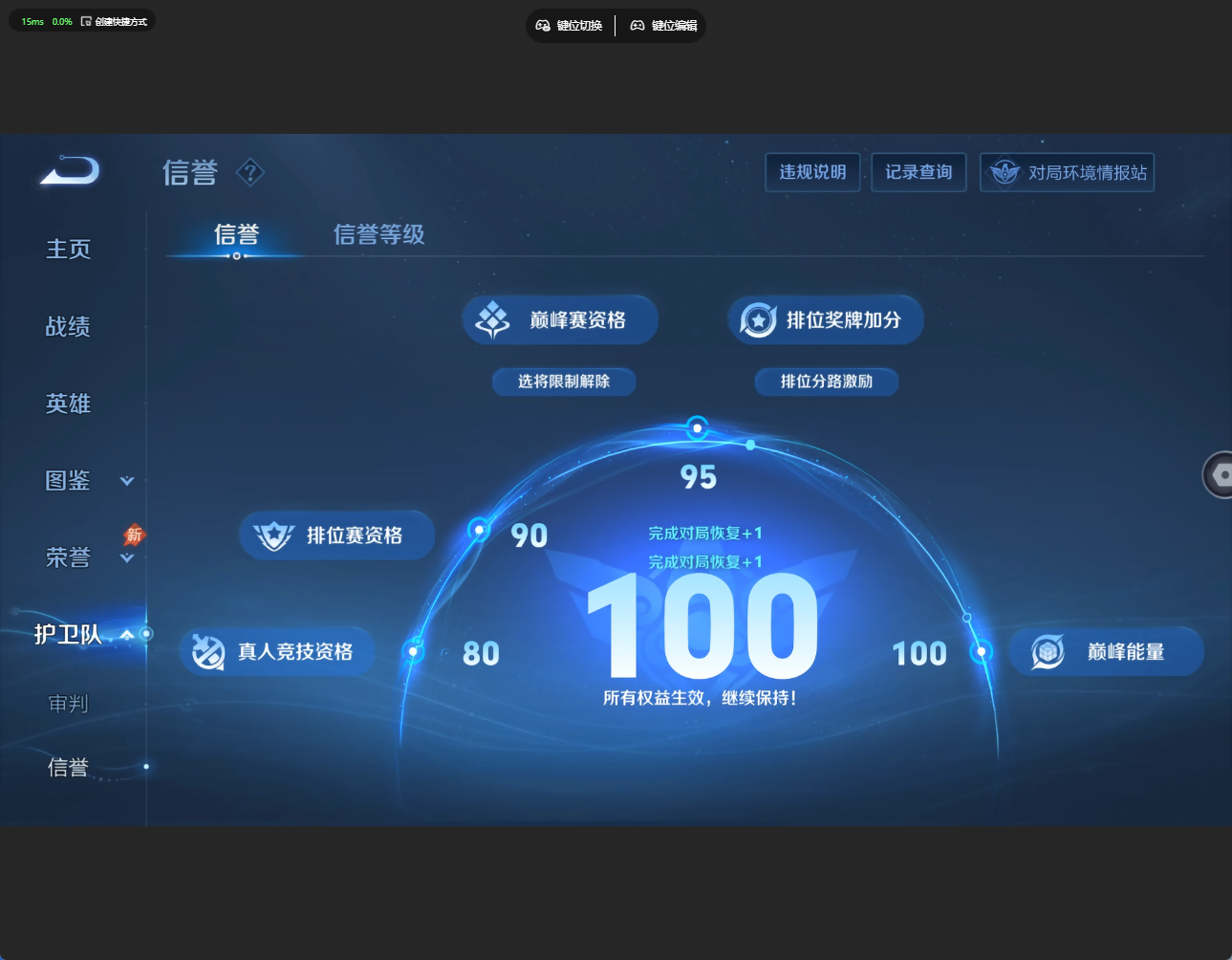Select 审判 under 护卫队
Viewport: 1232px width, 960px height.
tap(68, 704)
